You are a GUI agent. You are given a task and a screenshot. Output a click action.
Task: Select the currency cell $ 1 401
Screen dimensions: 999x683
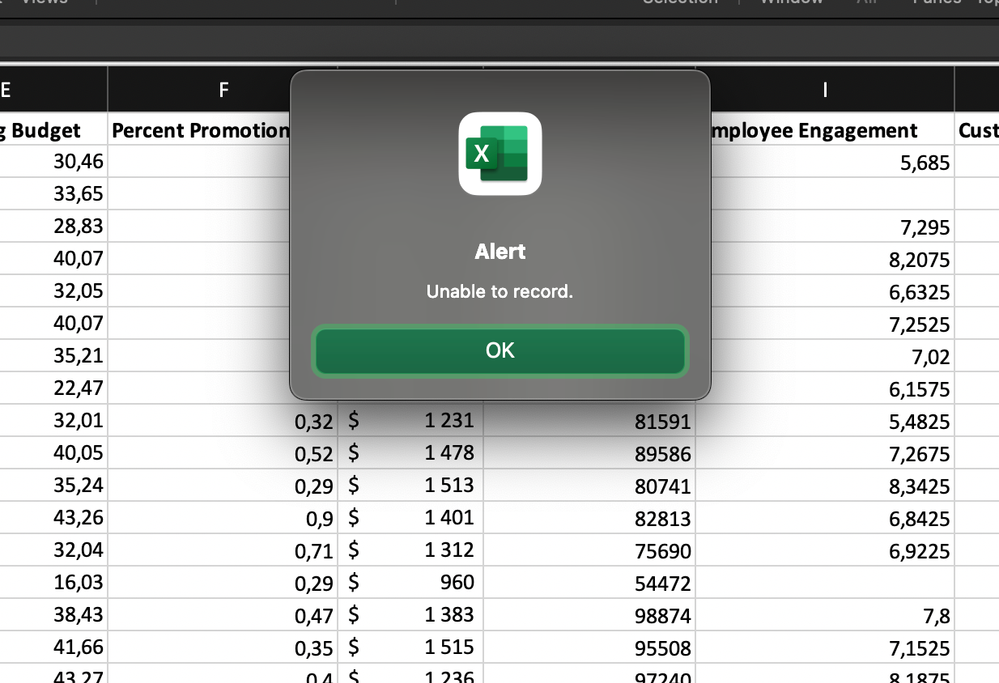[x=411, y=517]
